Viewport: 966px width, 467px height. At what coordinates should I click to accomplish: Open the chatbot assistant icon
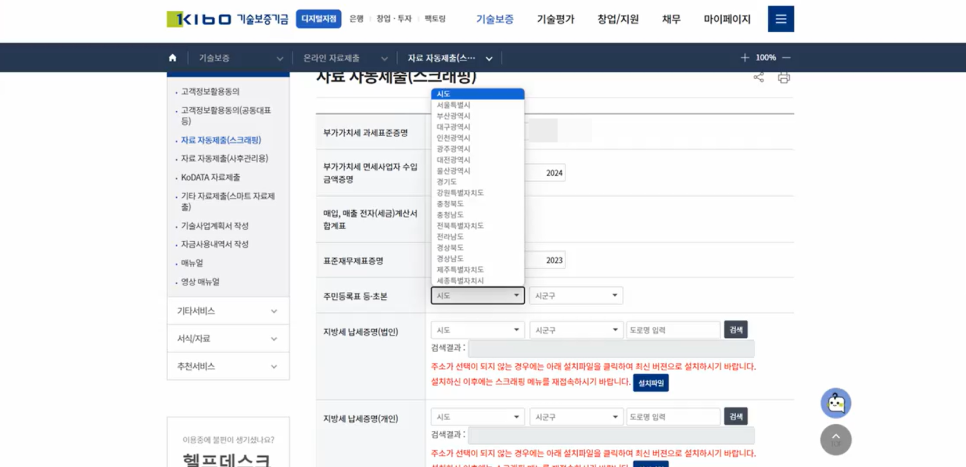(x=835, y=403)
